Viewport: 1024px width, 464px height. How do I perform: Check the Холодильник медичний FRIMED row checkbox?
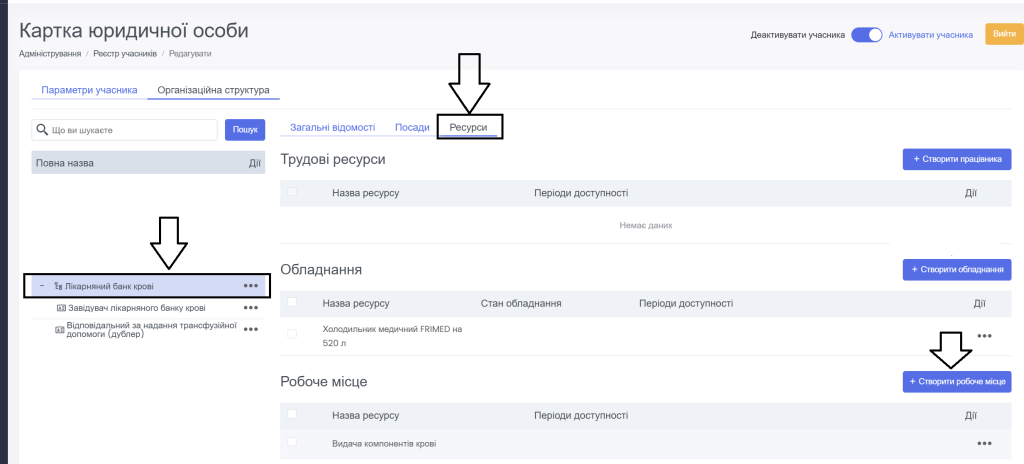(292, 334)
